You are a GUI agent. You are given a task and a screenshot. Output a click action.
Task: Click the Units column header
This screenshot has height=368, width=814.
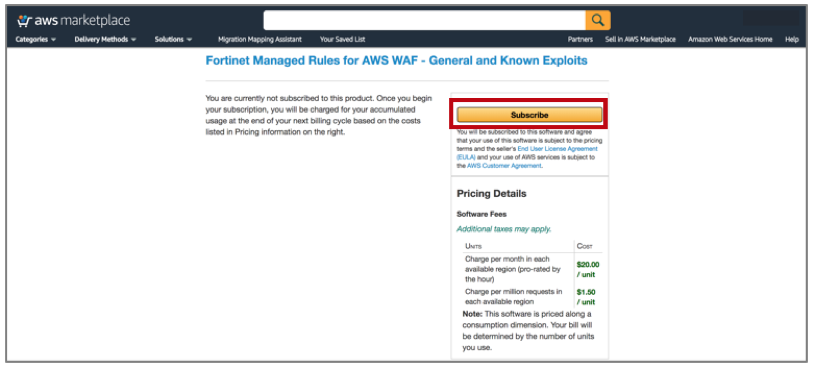[x=473, y=247]
